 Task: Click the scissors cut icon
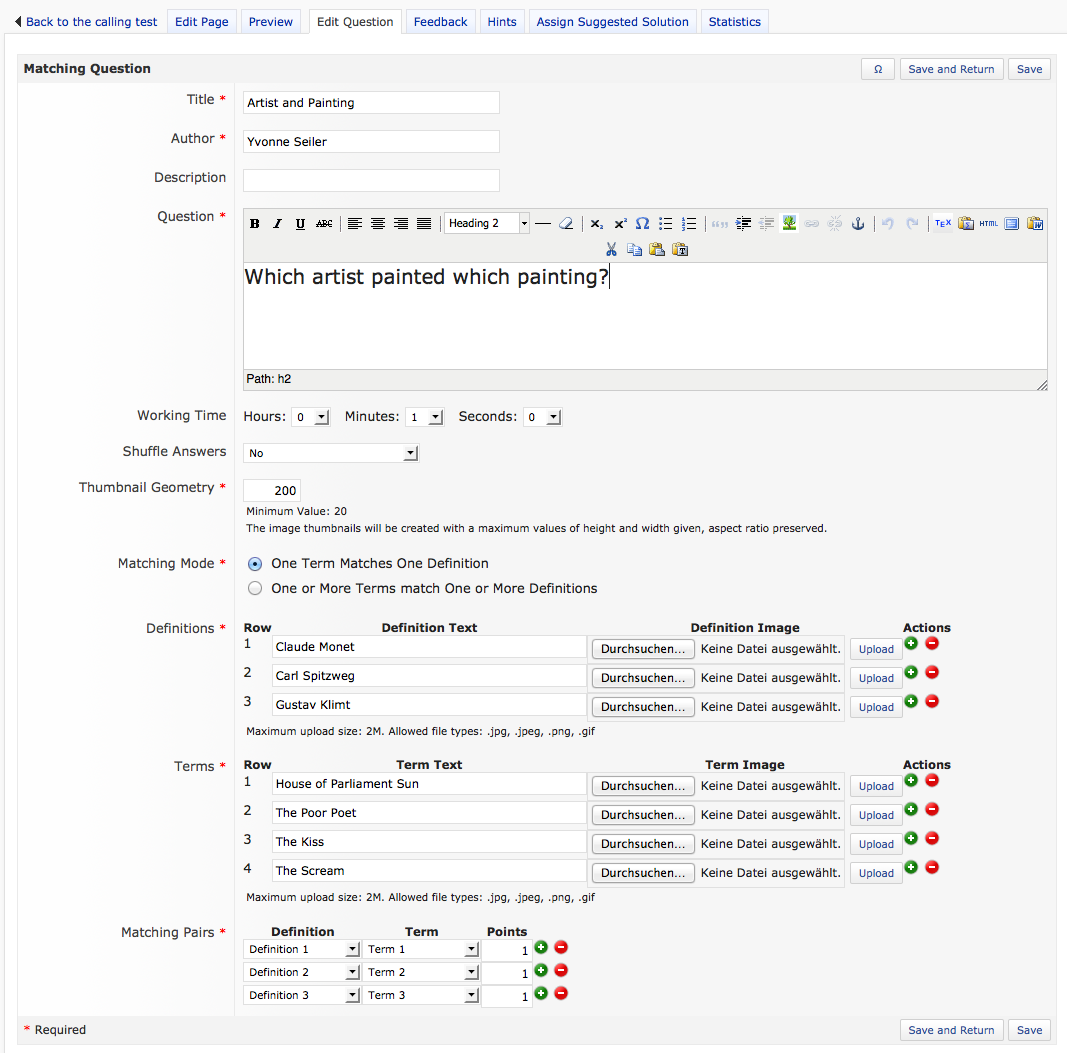(611, 249)
